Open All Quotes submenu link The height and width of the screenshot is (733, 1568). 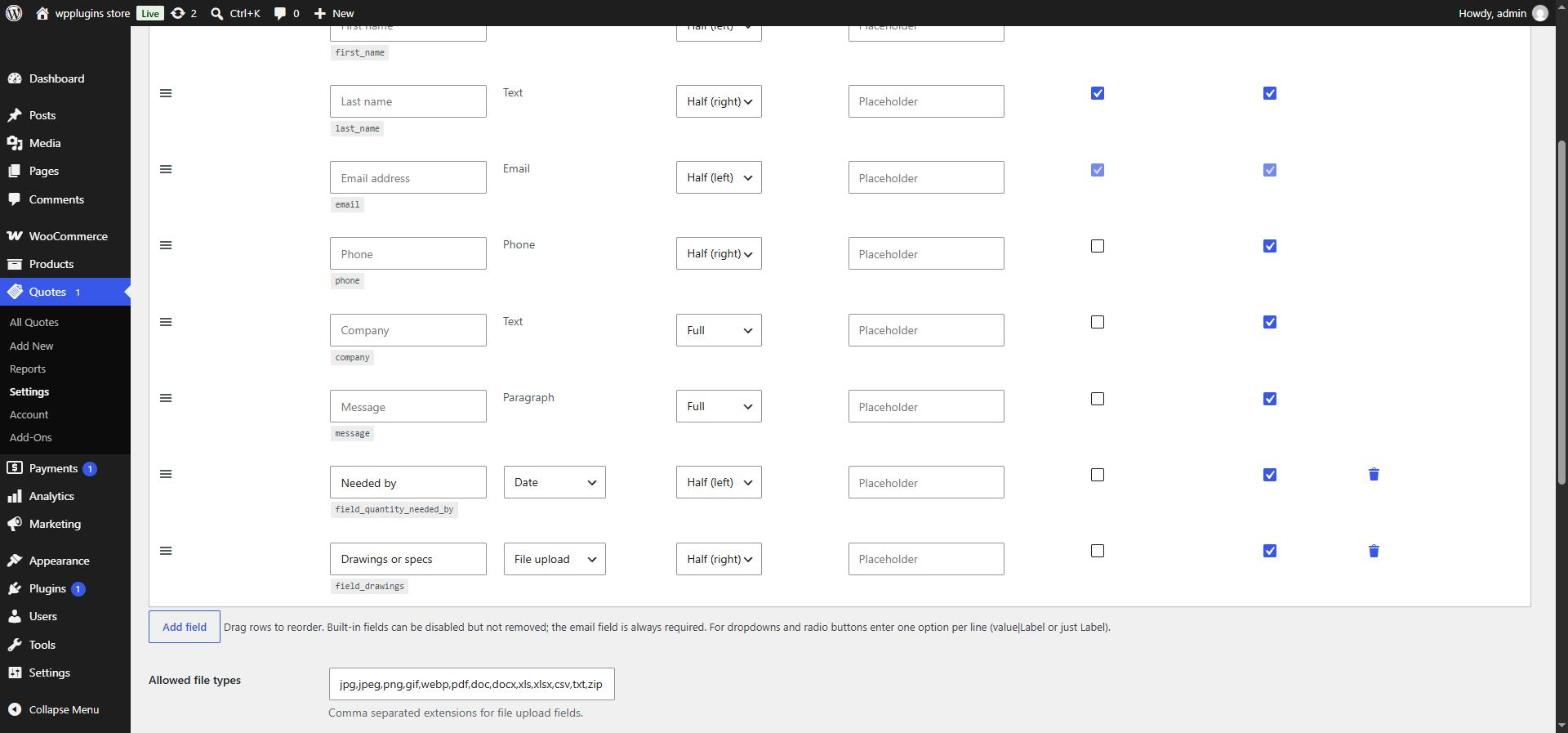(x=34, y=322)
